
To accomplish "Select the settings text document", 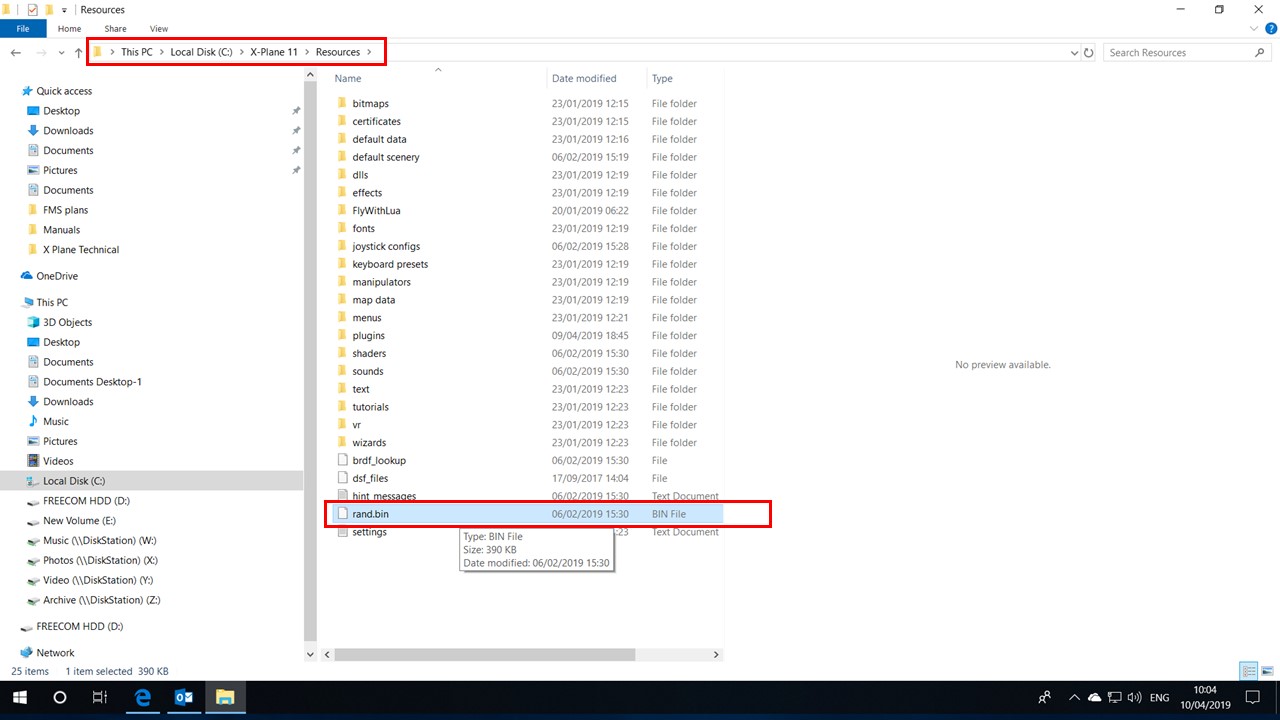I will click(369, 532).
